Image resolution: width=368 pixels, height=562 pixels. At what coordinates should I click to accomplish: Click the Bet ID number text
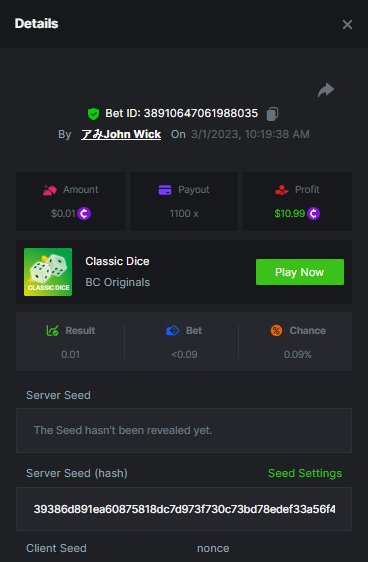[x=201, y=114]
